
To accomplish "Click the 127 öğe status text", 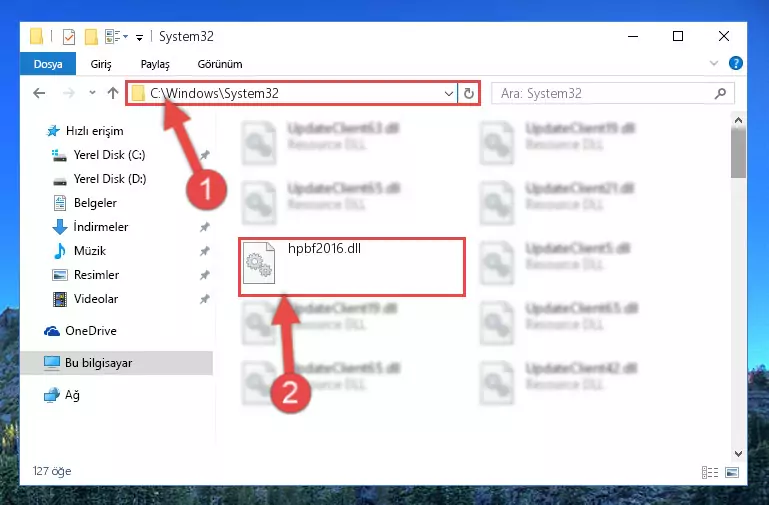I will point(51,471).
